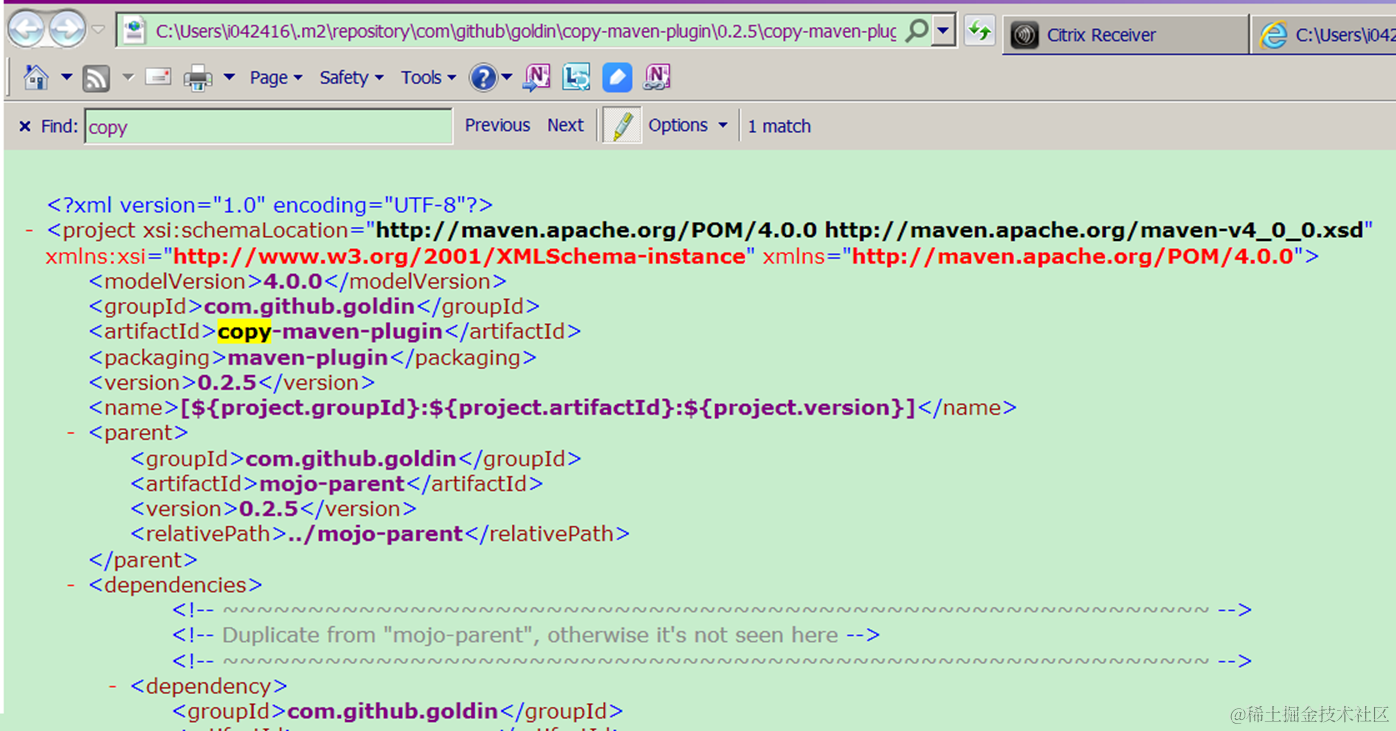Click the Home icon in command bar

(36, 77)
